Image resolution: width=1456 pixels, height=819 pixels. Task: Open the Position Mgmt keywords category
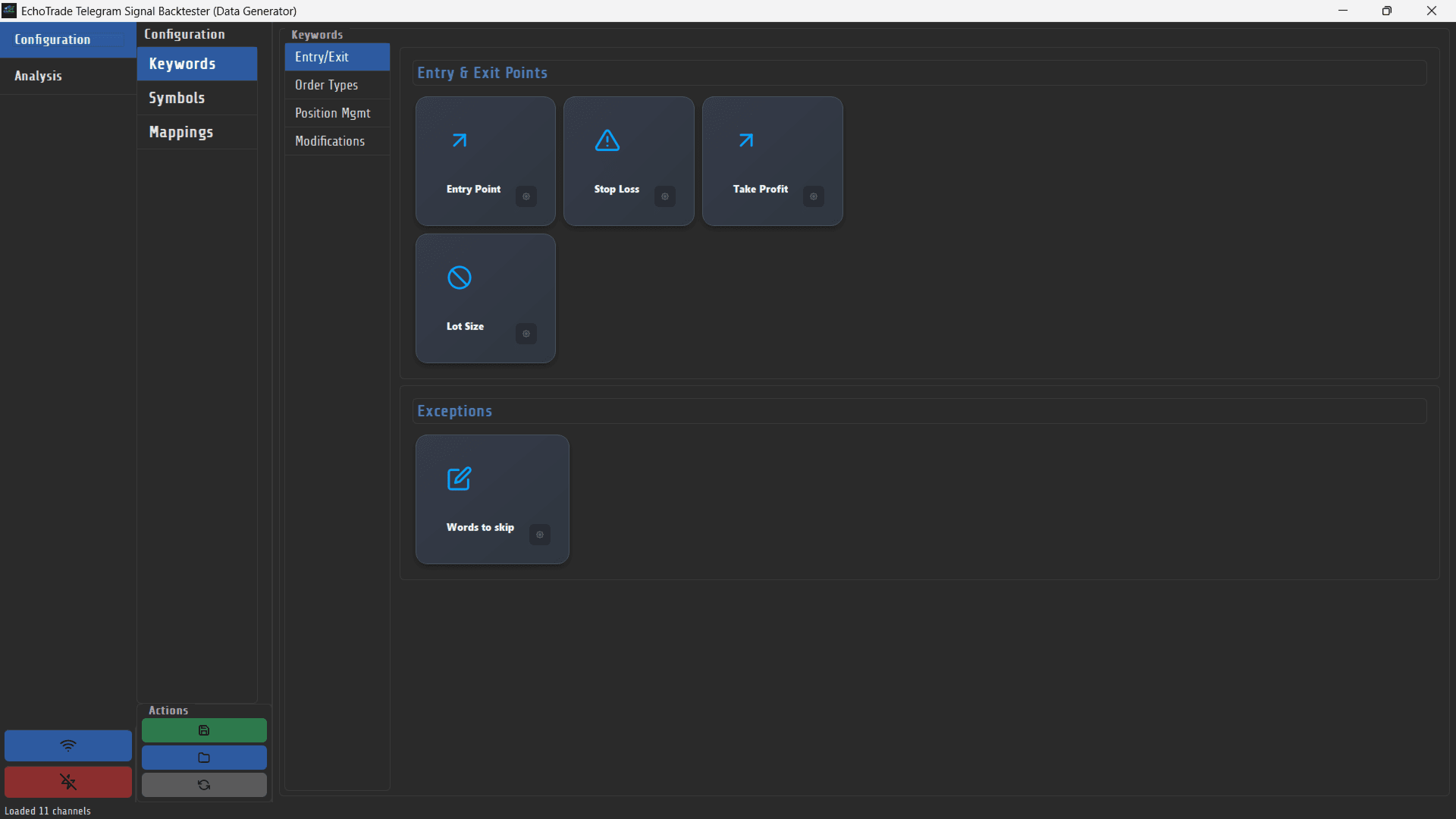pos(337,113)
